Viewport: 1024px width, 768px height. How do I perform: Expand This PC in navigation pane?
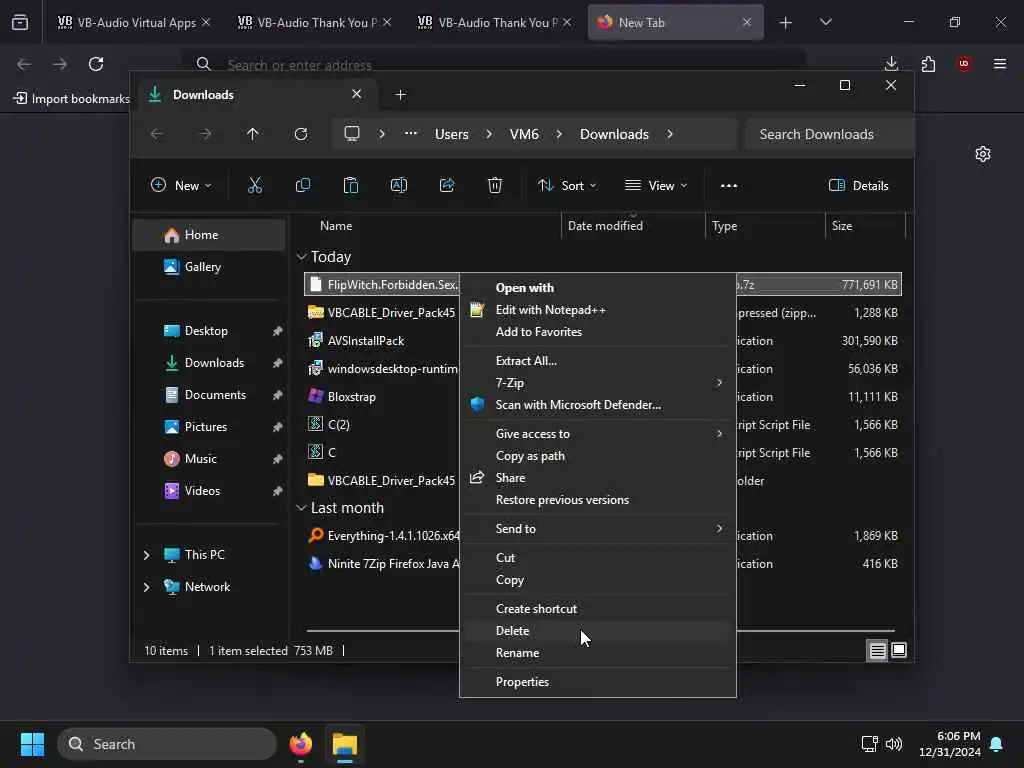(x=146, y=555)
